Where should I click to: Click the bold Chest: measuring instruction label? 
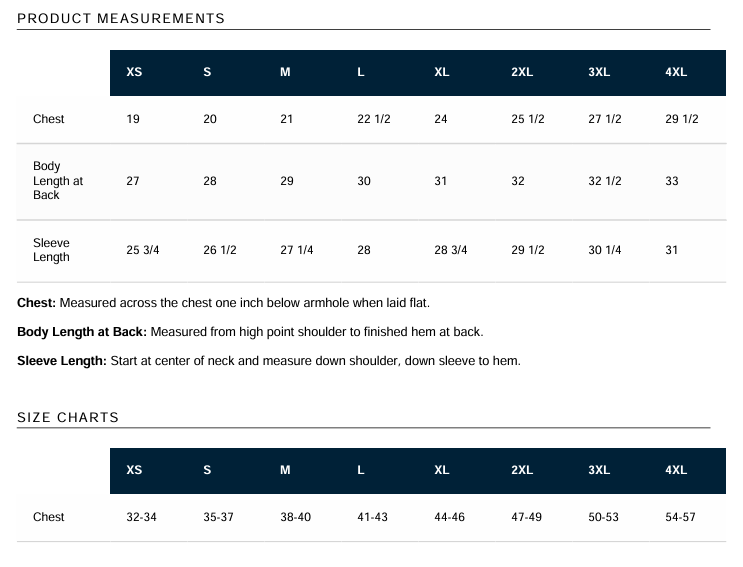click(x=38, y=302)
